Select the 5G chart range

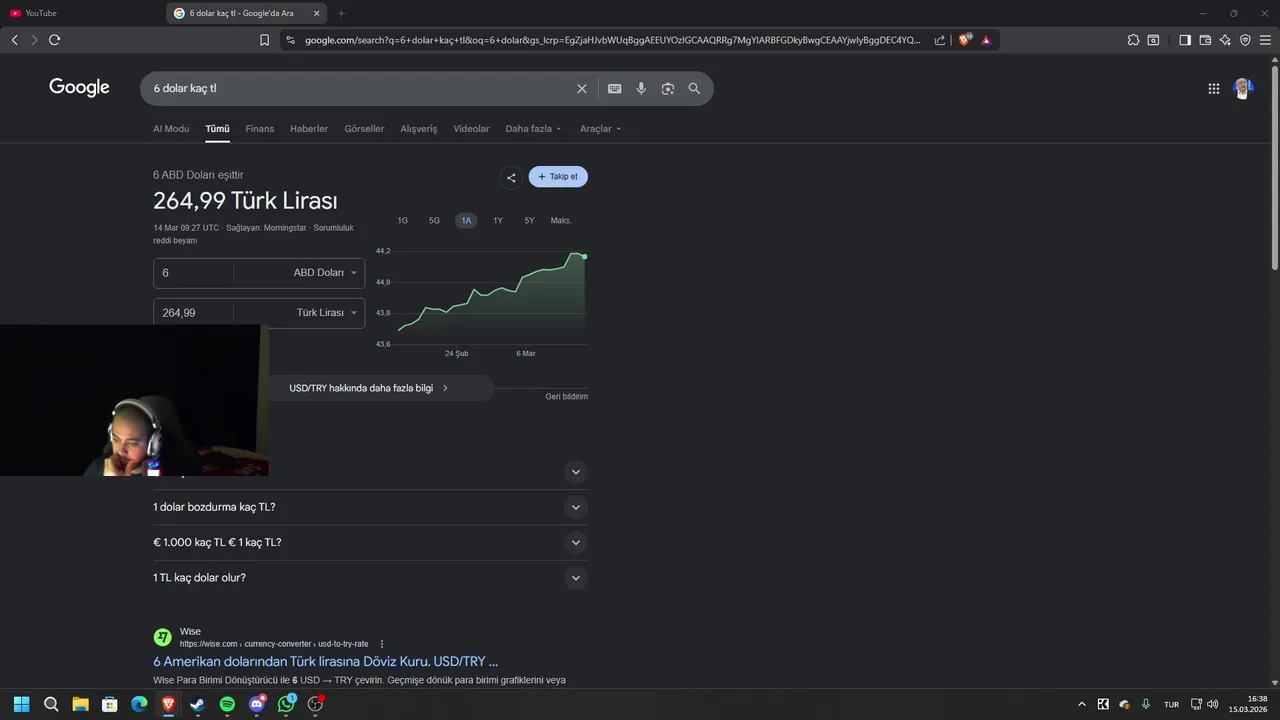[434, 220]
